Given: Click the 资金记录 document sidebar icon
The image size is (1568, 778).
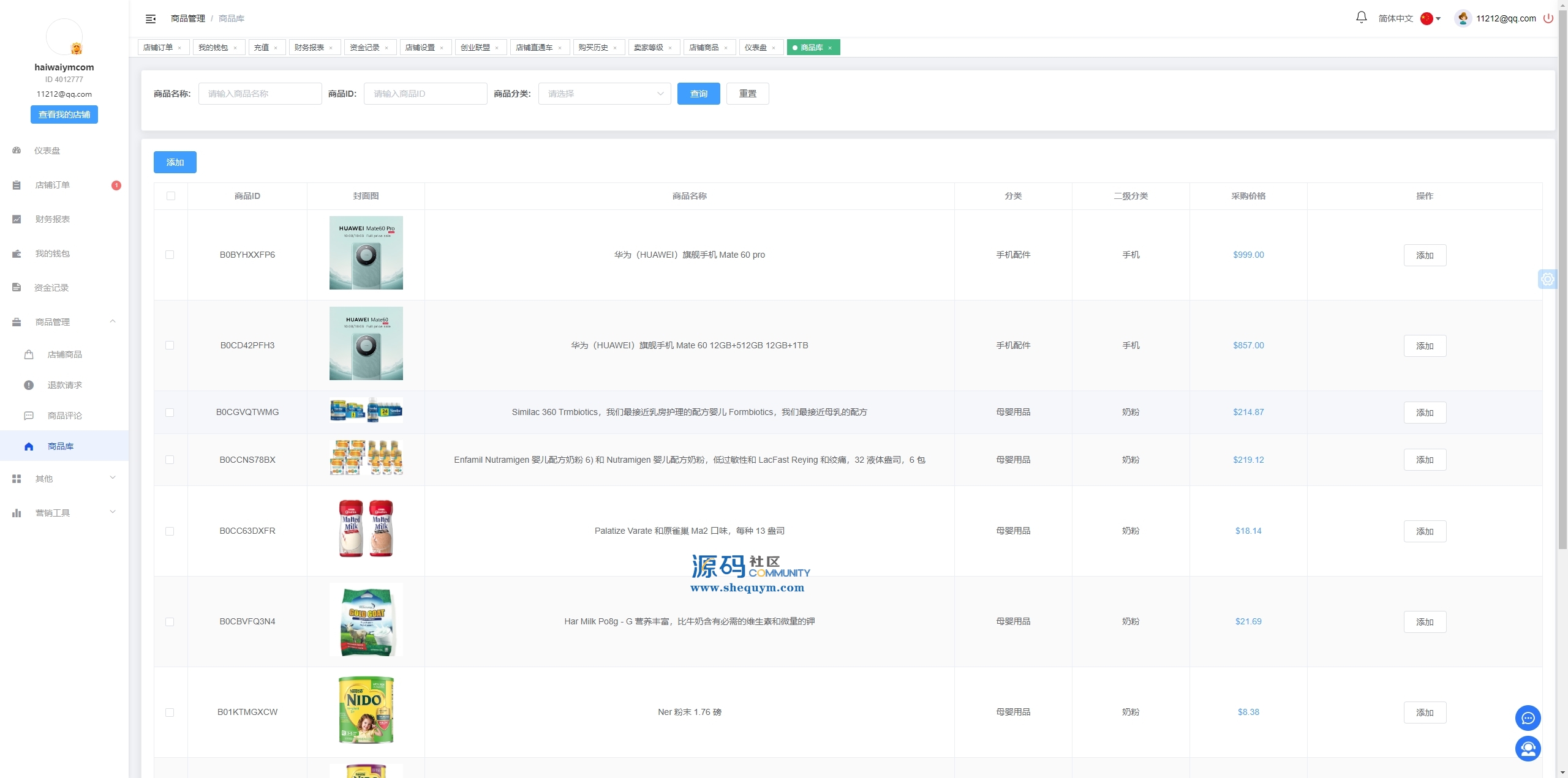Looking at the screenshot, I should [17, 288].
